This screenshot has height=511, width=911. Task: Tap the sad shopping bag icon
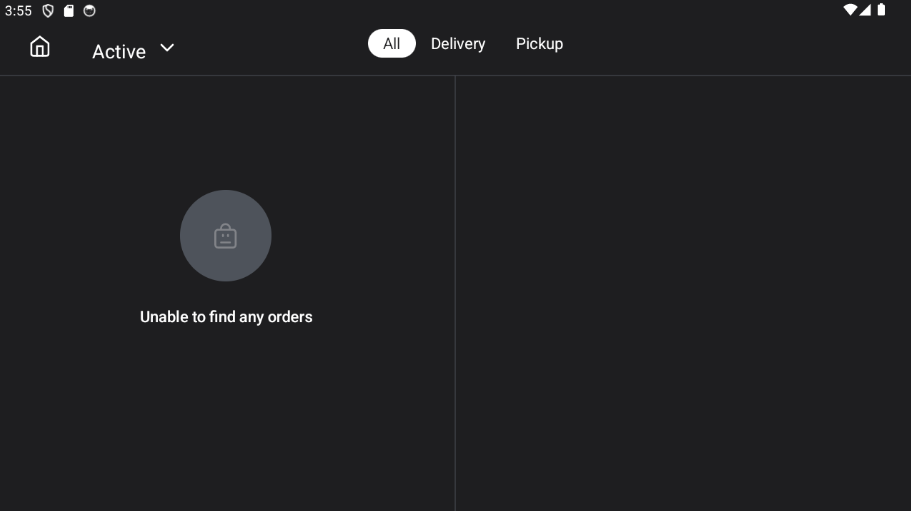(225, 236)
